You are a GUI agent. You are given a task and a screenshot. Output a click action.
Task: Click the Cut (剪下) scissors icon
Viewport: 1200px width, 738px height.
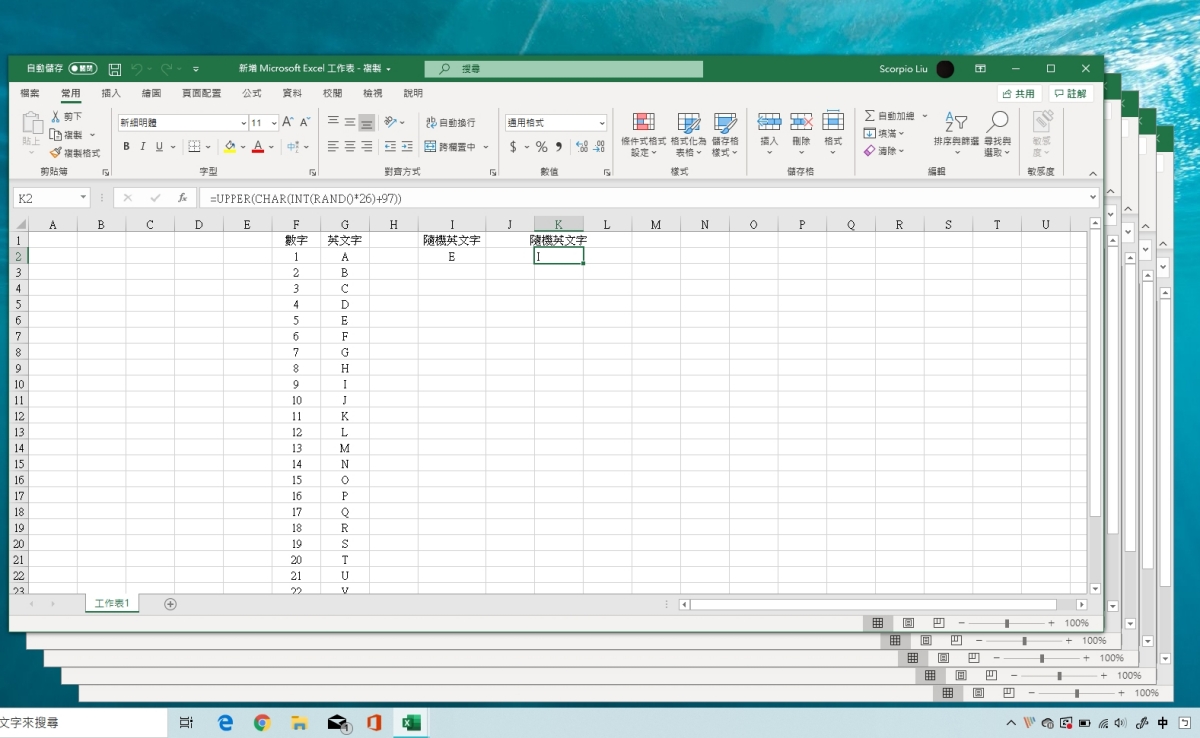(x=56, y=117)
